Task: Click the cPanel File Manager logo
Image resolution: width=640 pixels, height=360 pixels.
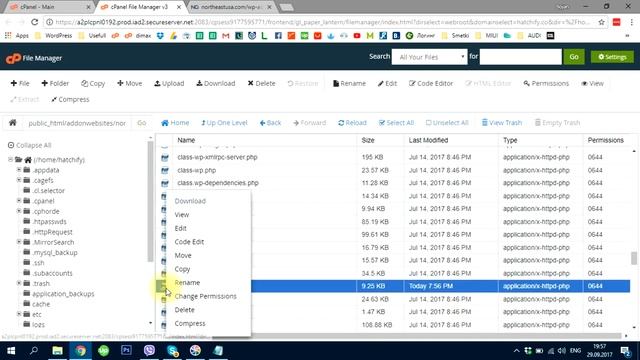Action: (34, 58)
